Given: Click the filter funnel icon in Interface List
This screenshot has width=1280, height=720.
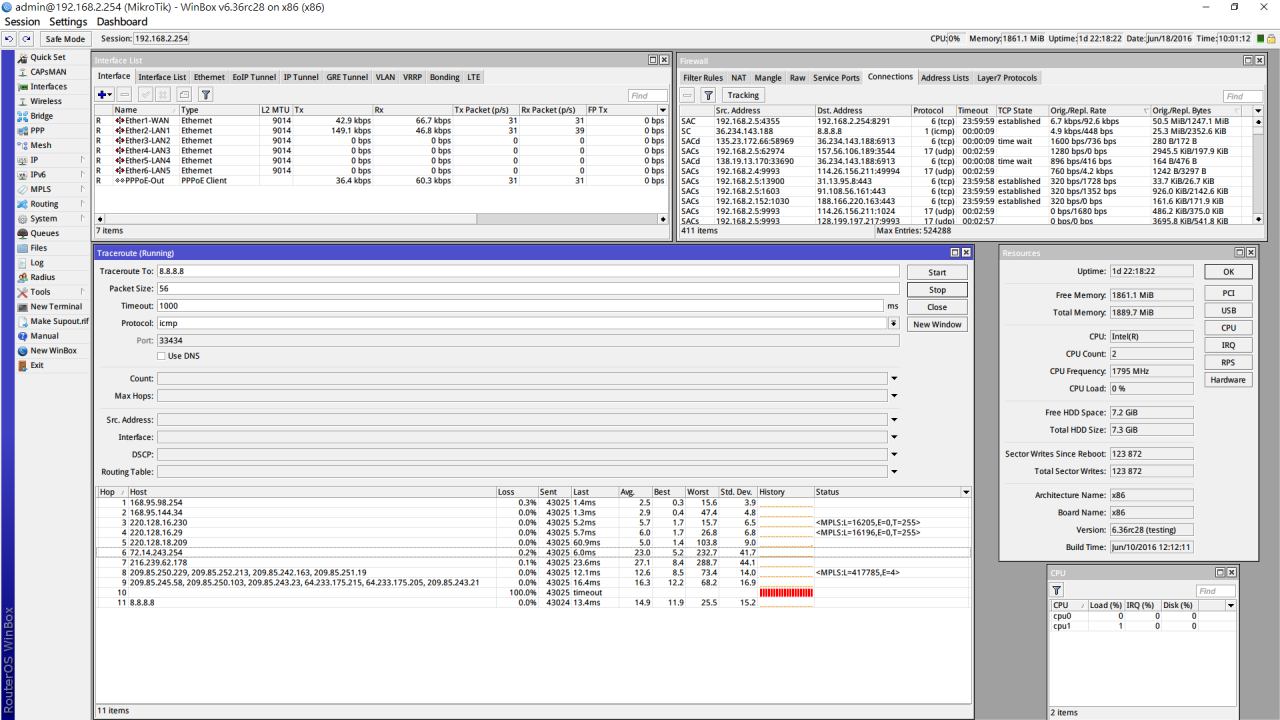Looking at the screenshot, I should coord(203,95).
